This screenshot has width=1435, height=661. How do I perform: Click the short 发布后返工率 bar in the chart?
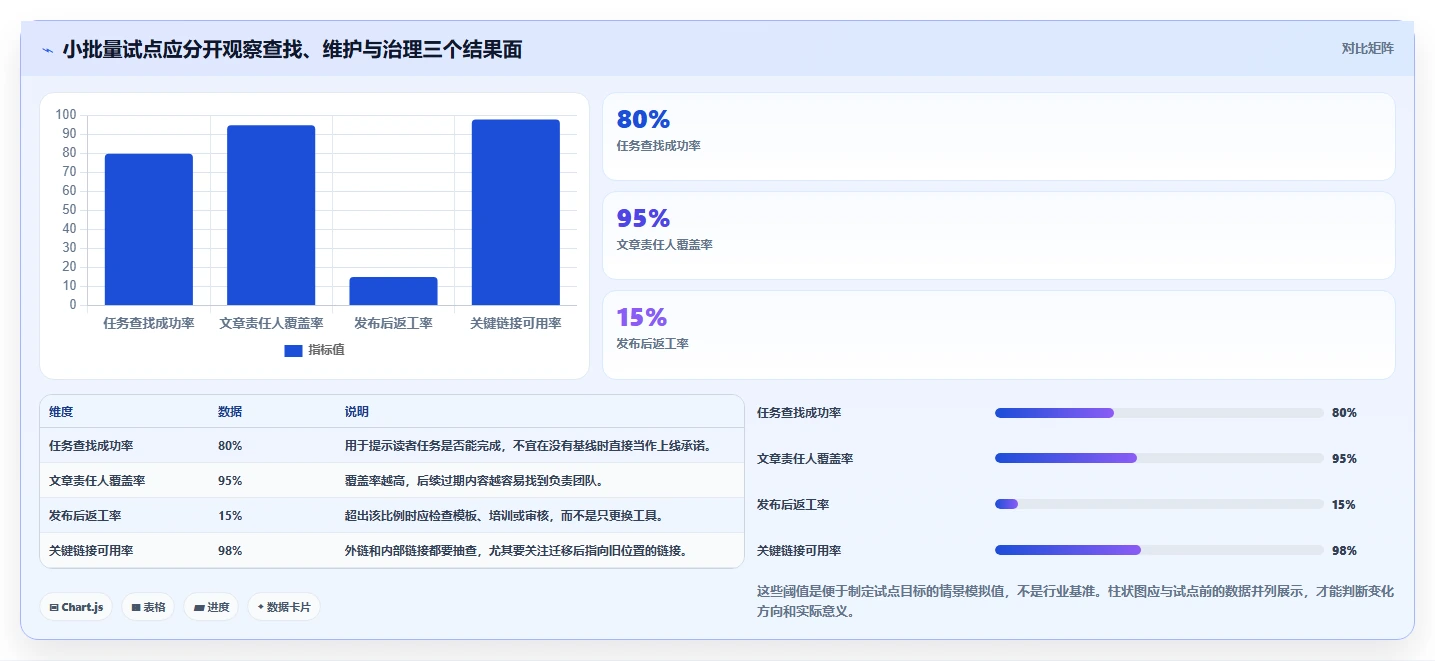click(393, 291)
